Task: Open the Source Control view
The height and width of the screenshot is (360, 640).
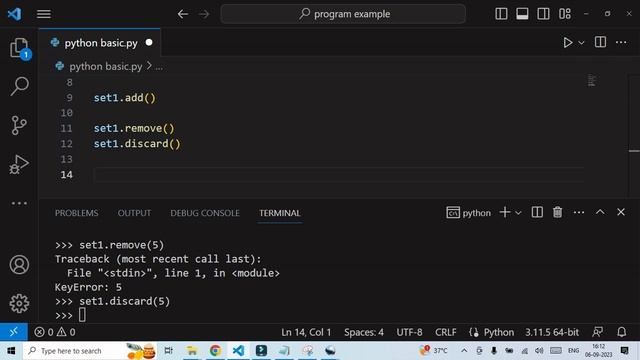Action: (19, 125)
